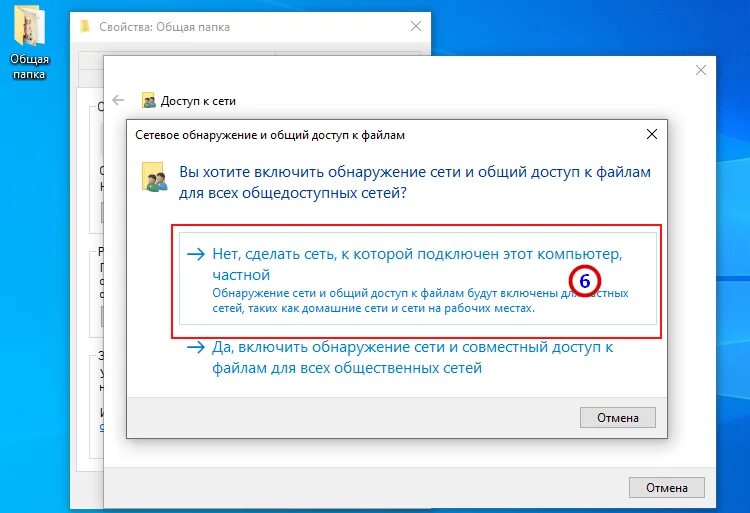Close the Сетевое обнаружение dialog

coord(651,134)
